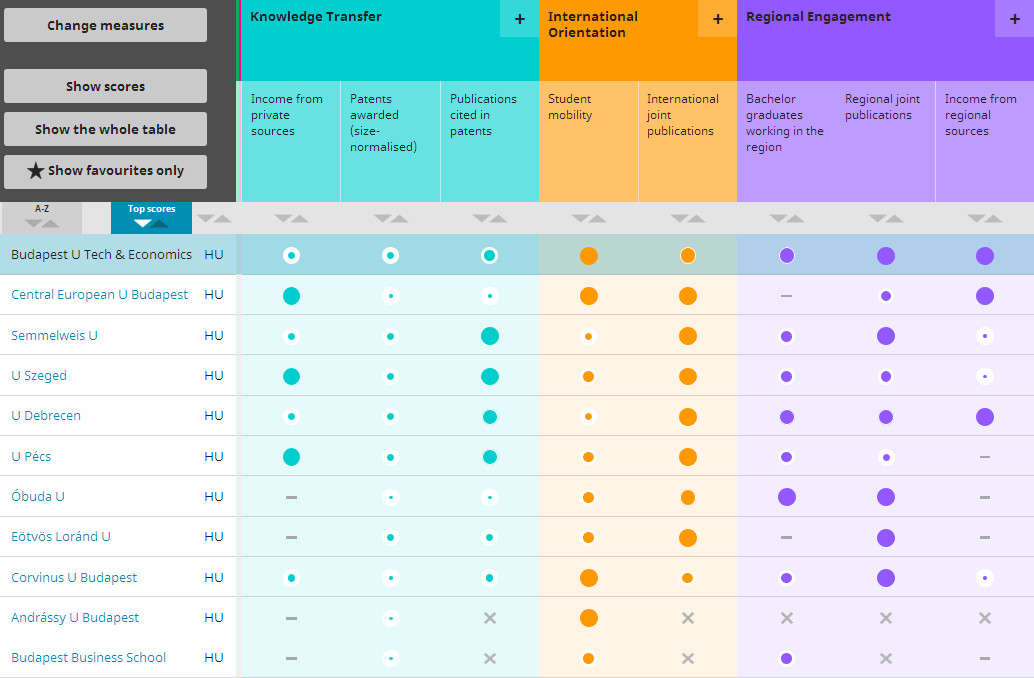Toggle Show favourites only

(x=106, y=171)
